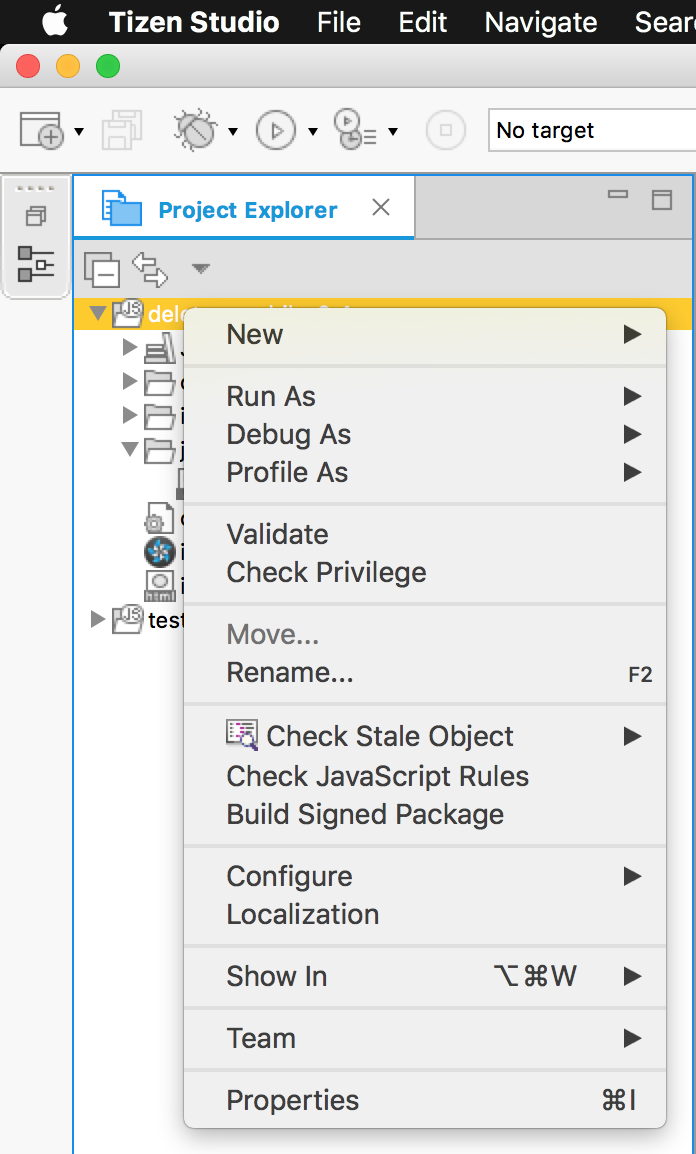The image size is (696, 1154).
Task: Click the New project wizard icon
Action: (42, 130)
